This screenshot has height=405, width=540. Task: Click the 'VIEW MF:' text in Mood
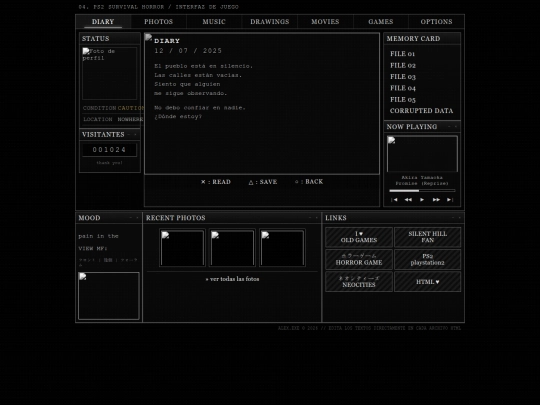(x=93, y=248)
